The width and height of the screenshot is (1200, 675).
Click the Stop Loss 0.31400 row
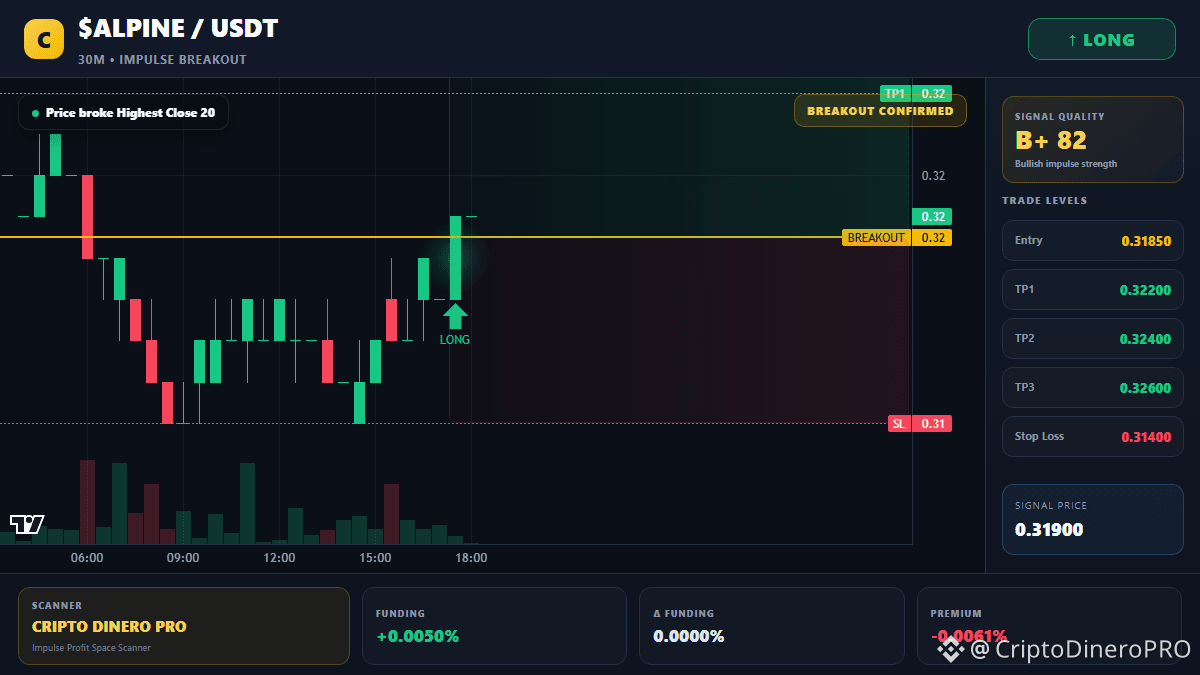(1092, 436)
